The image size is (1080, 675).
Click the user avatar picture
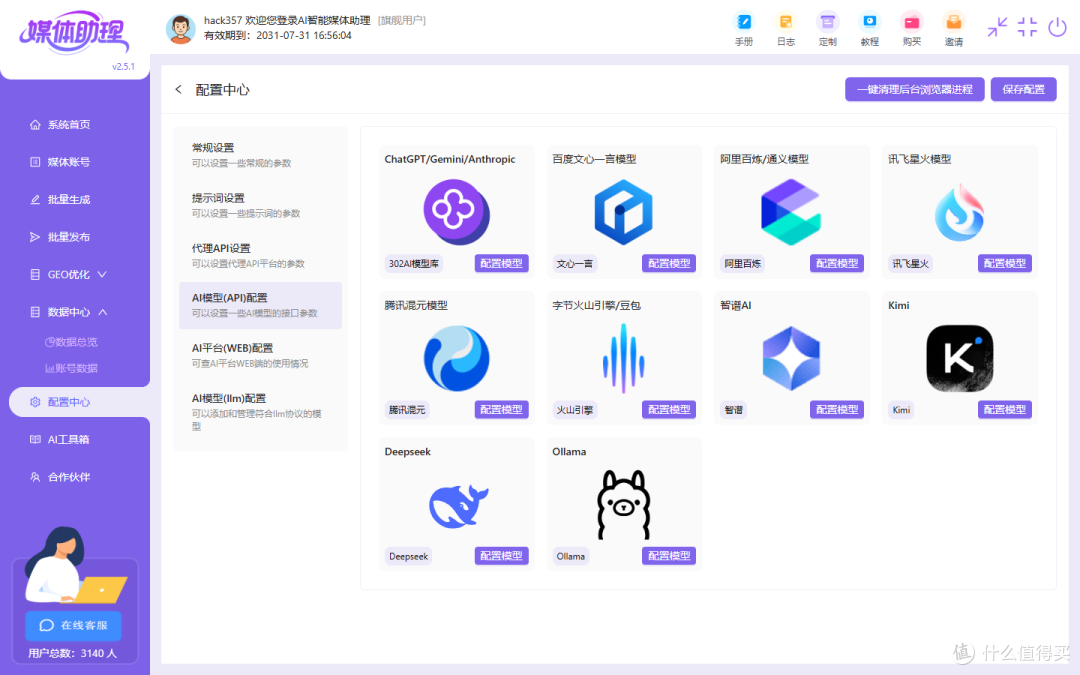pyautogui.click(x=180, y=29)
